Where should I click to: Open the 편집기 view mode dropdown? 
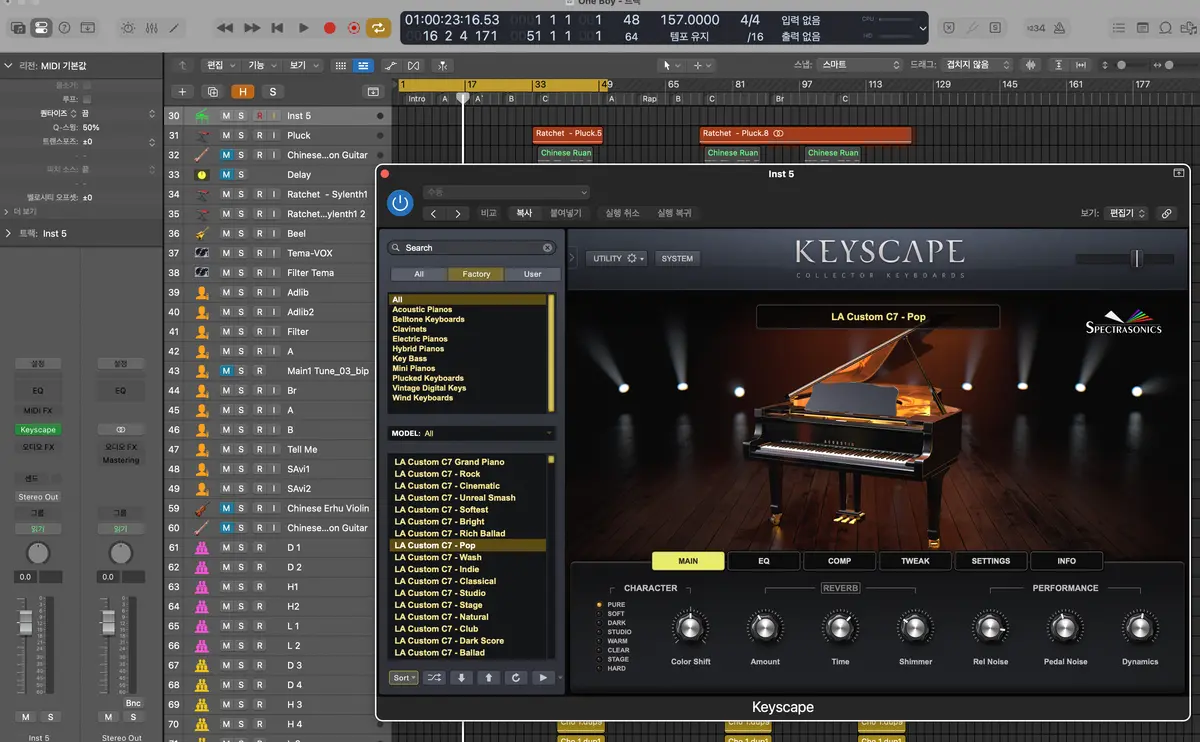[1127, 213]
